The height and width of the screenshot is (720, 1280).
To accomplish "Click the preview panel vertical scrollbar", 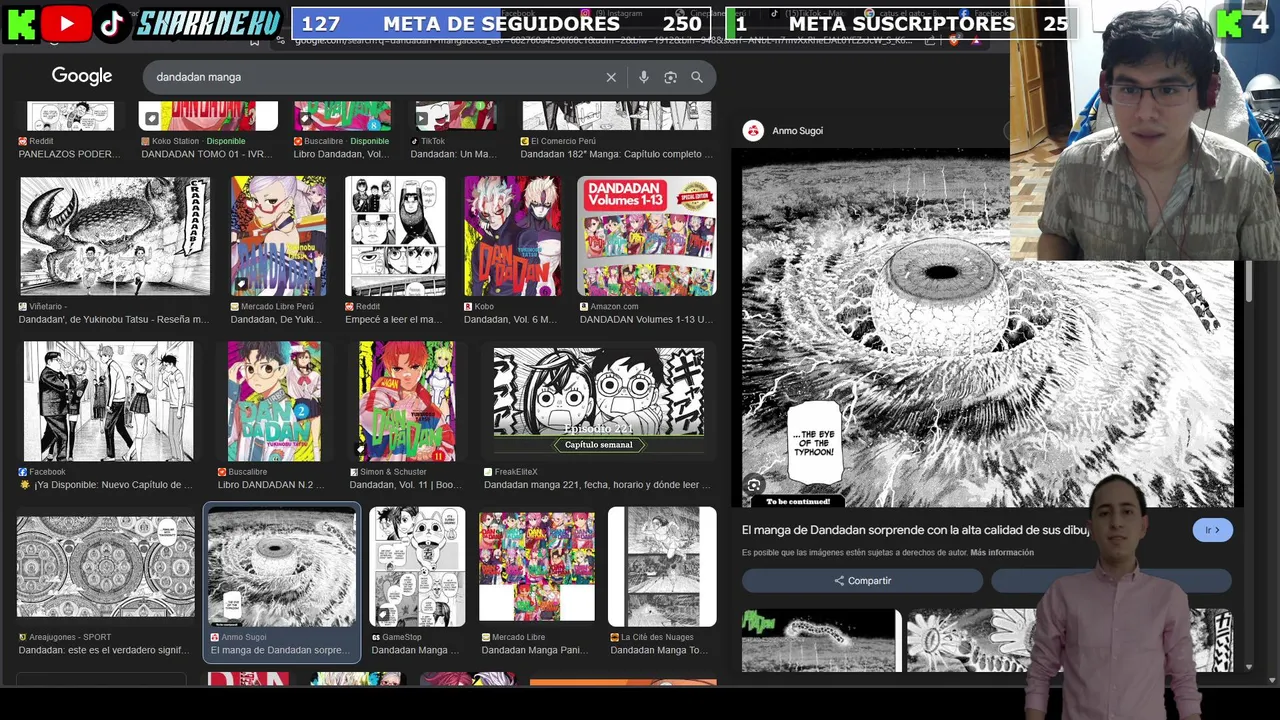I will click(x=1247, y=280).
